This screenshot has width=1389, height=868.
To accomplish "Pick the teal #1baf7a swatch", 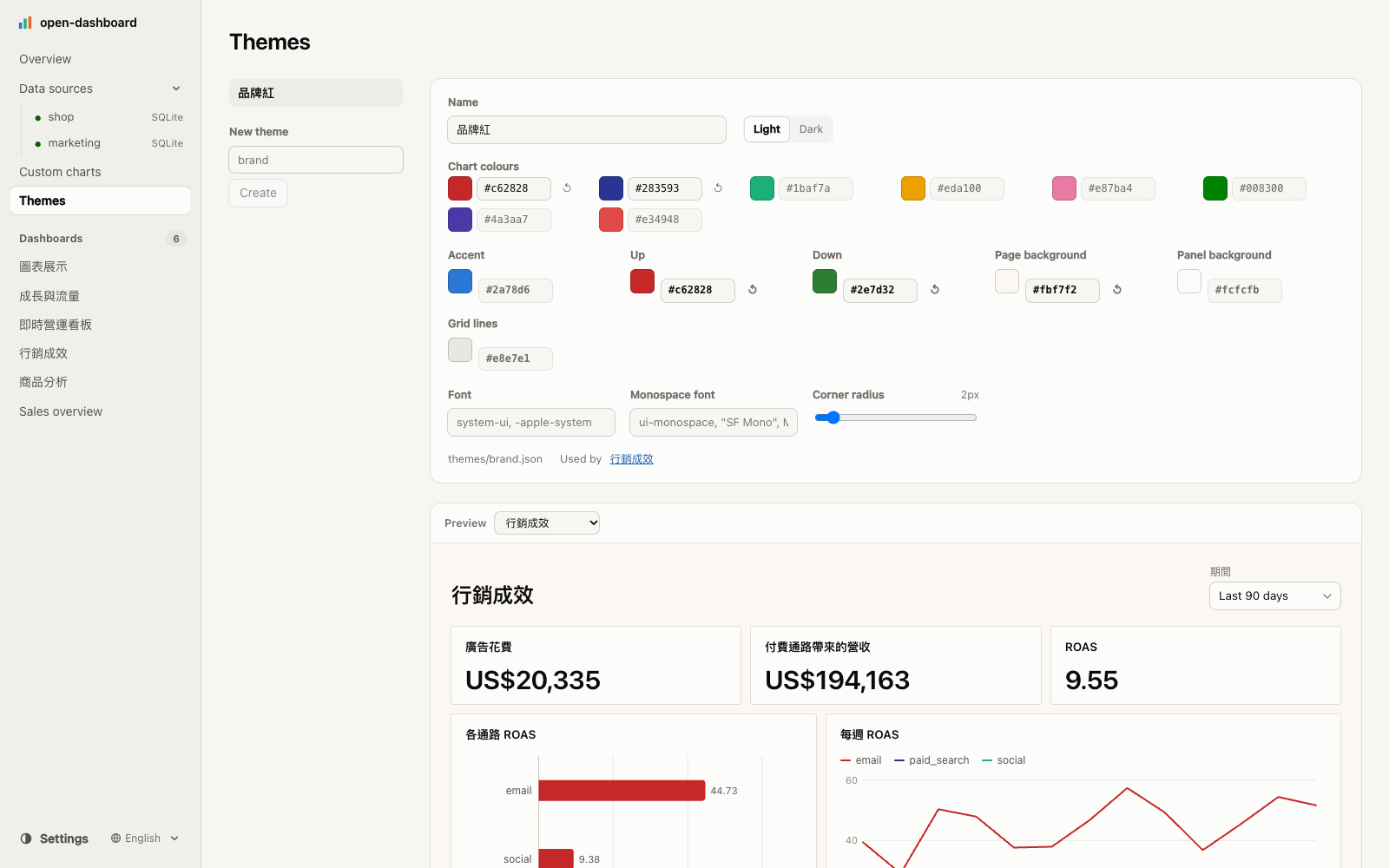I will coord(762,188).
